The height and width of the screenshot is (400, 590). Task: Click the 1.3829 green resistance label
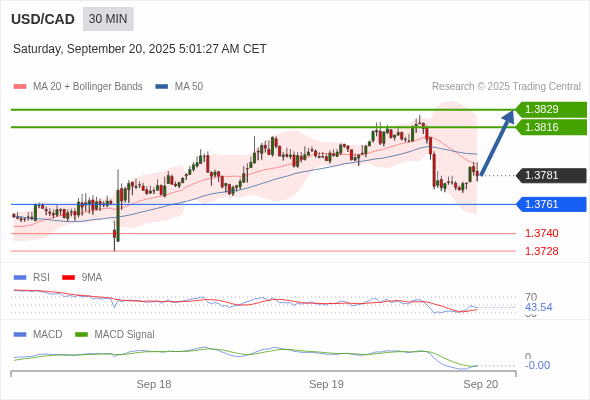[551, 110]
